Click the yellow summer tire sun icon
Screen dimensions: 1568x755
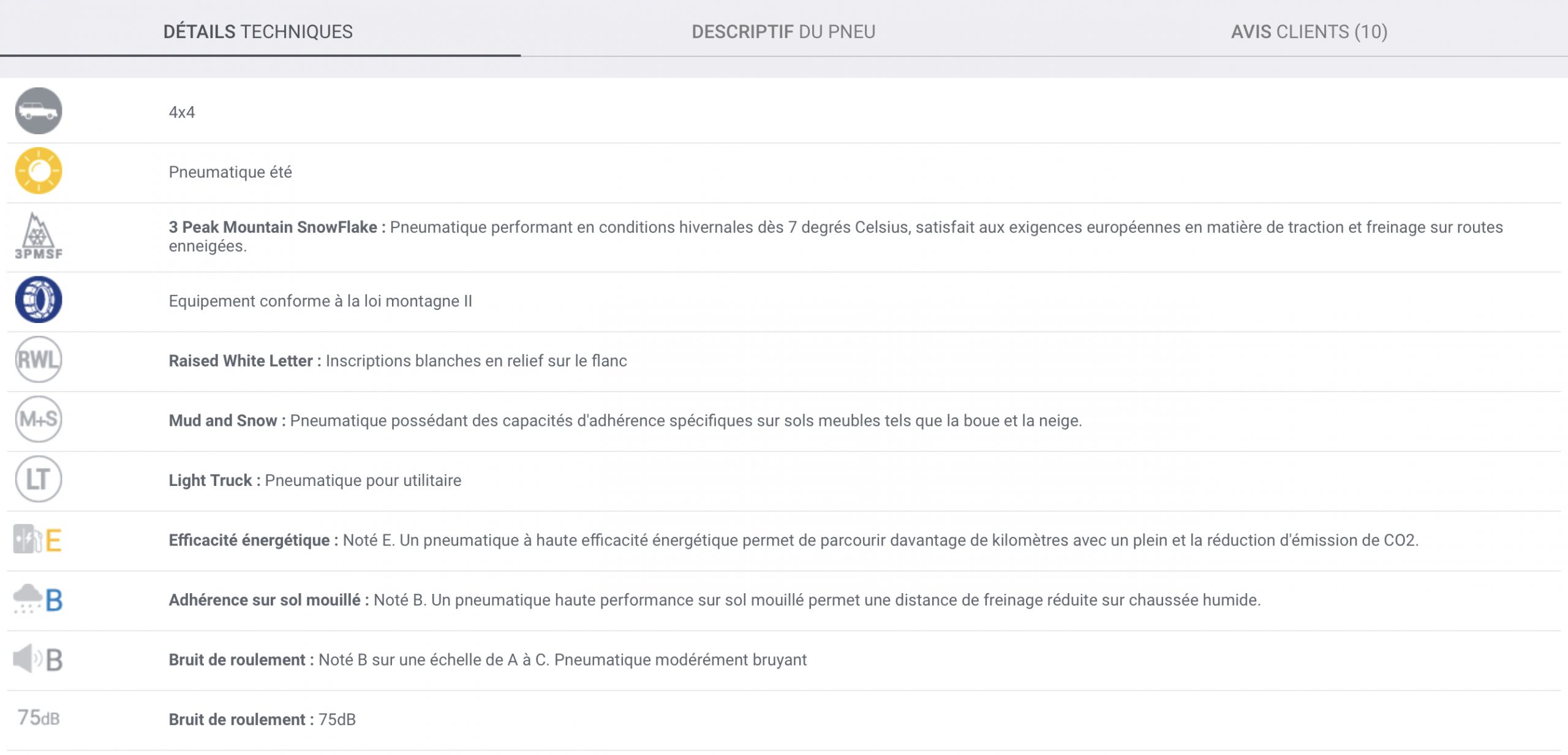point(38,171)
